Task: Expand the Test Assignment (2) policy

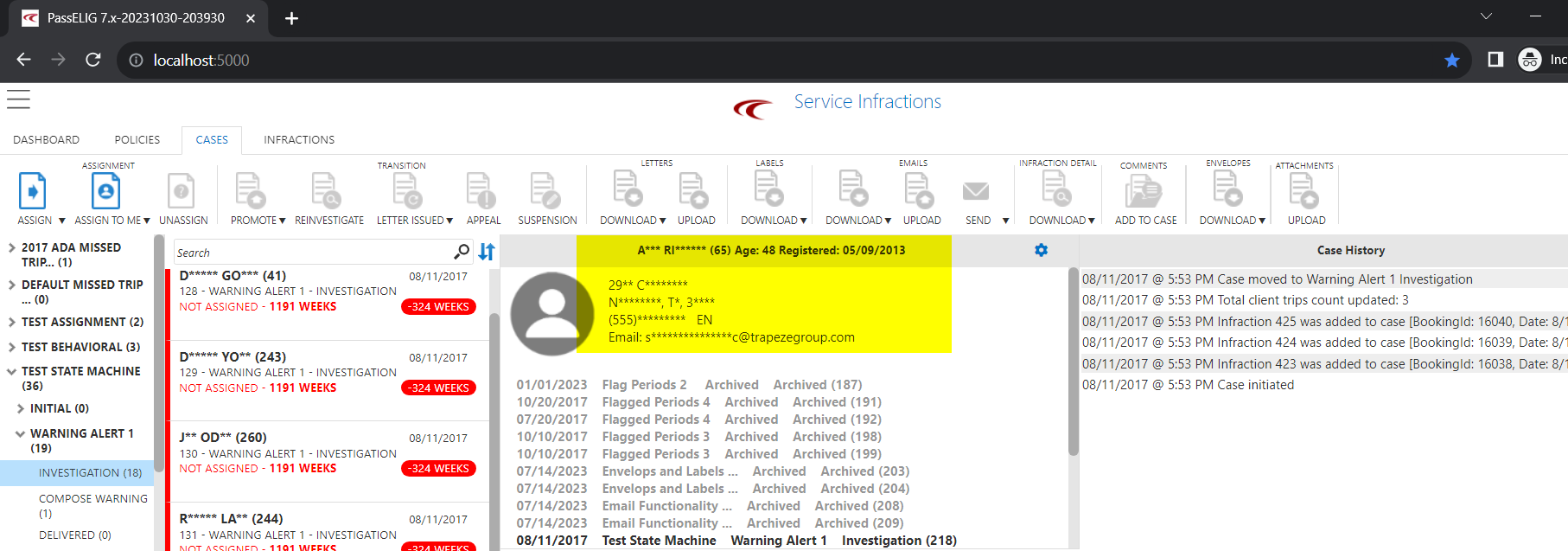Action: (12, 322)
